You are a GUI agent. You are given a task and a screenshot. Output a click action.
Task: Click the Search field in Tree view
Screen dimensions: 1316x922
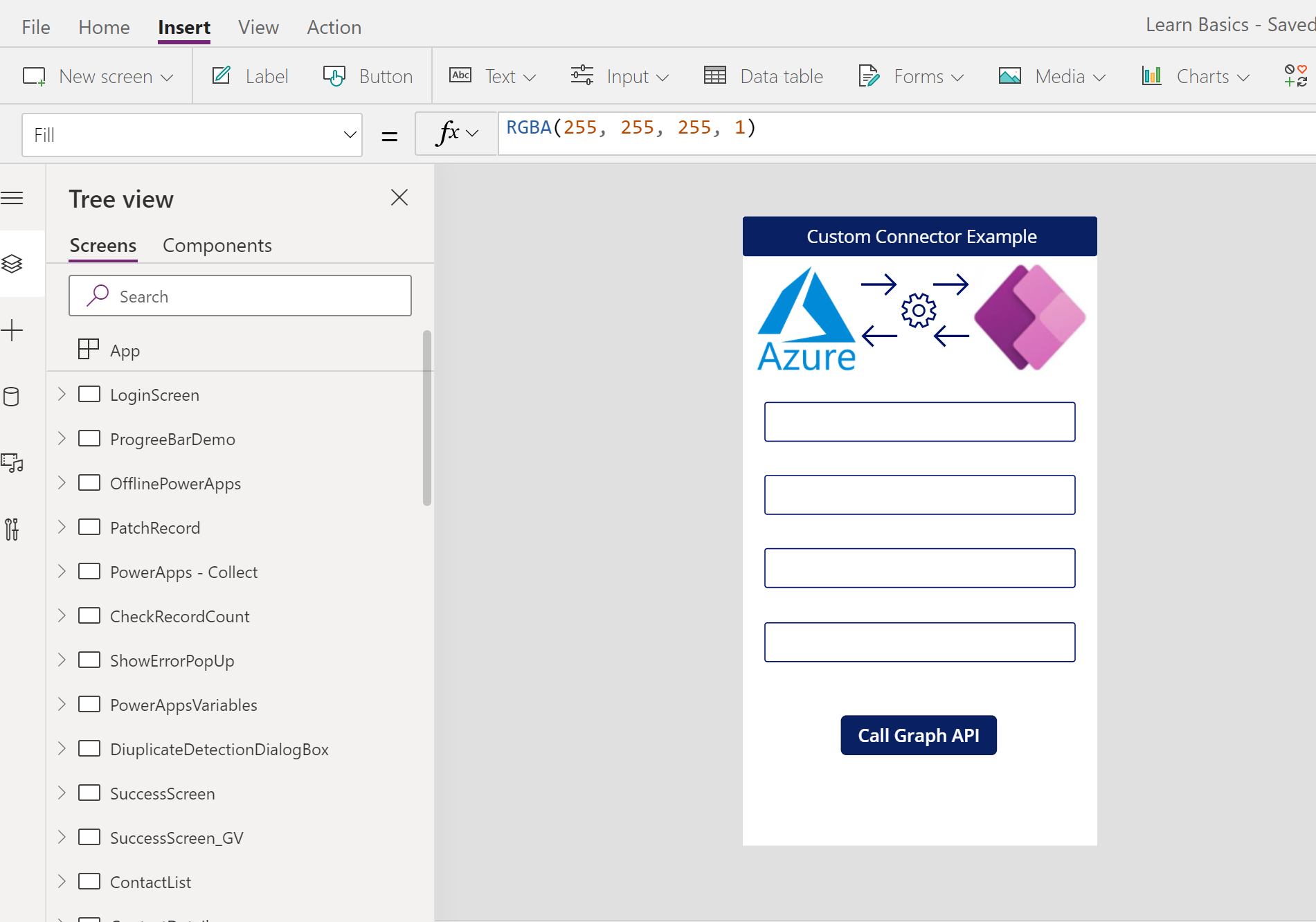(240, 296)
